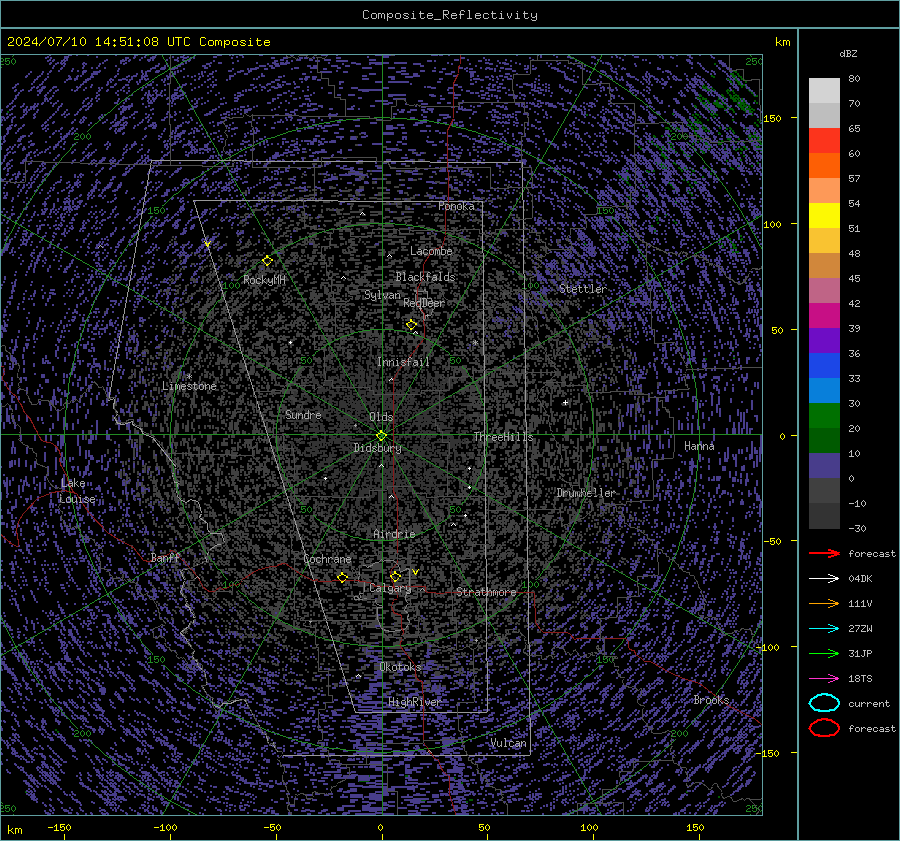
Task: Select the indigo 0-10 dBZ swatch
Action: click(x=824, y=466)
